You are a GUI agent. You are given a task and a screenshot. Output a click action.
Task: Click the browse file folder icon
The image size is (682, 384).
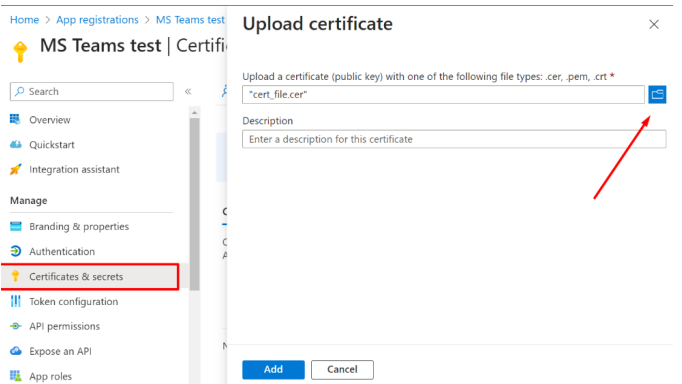[657, 94]
